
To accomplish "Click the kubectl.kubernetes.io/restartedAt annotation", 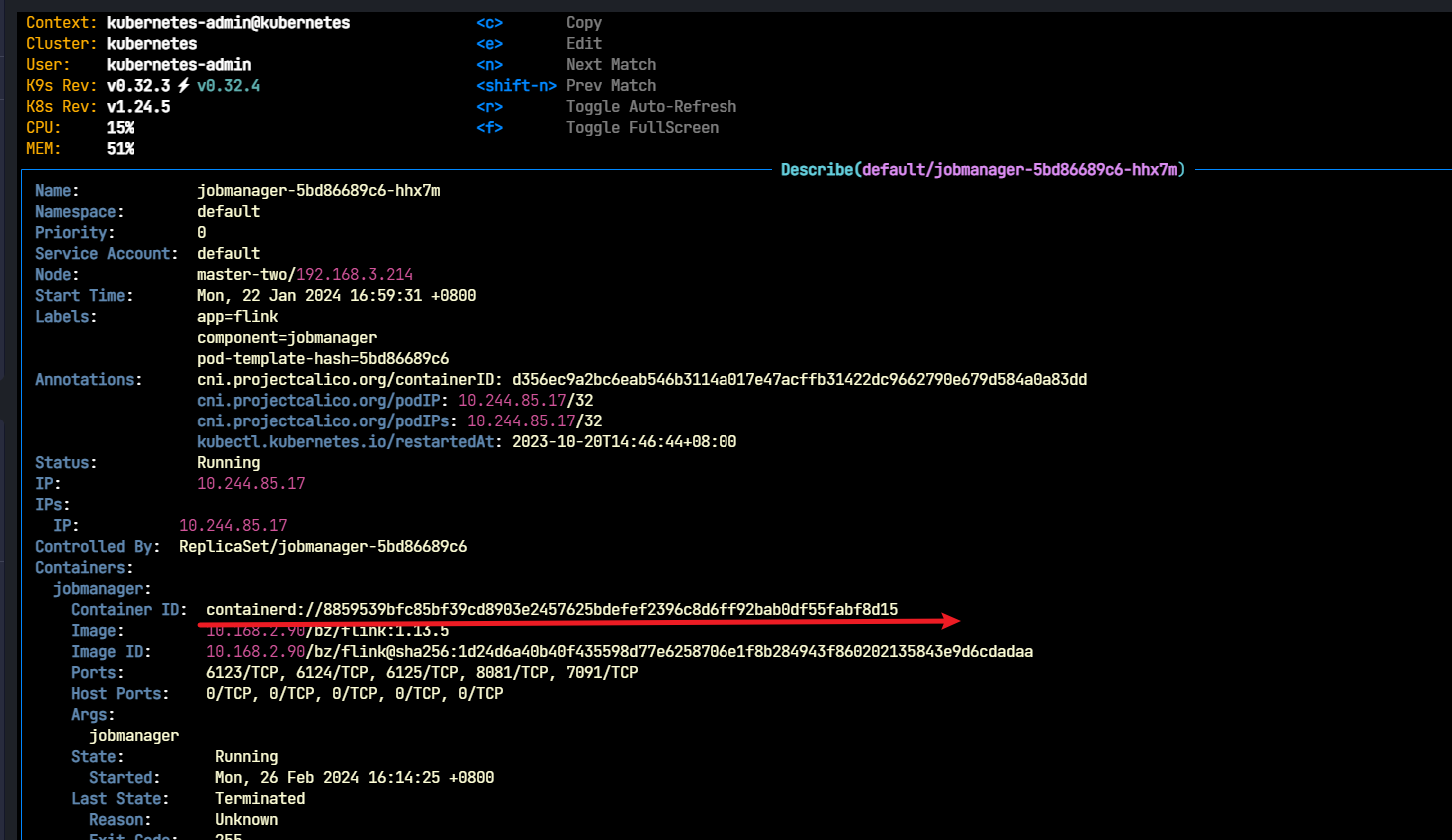I will click(x=467, y=441).
